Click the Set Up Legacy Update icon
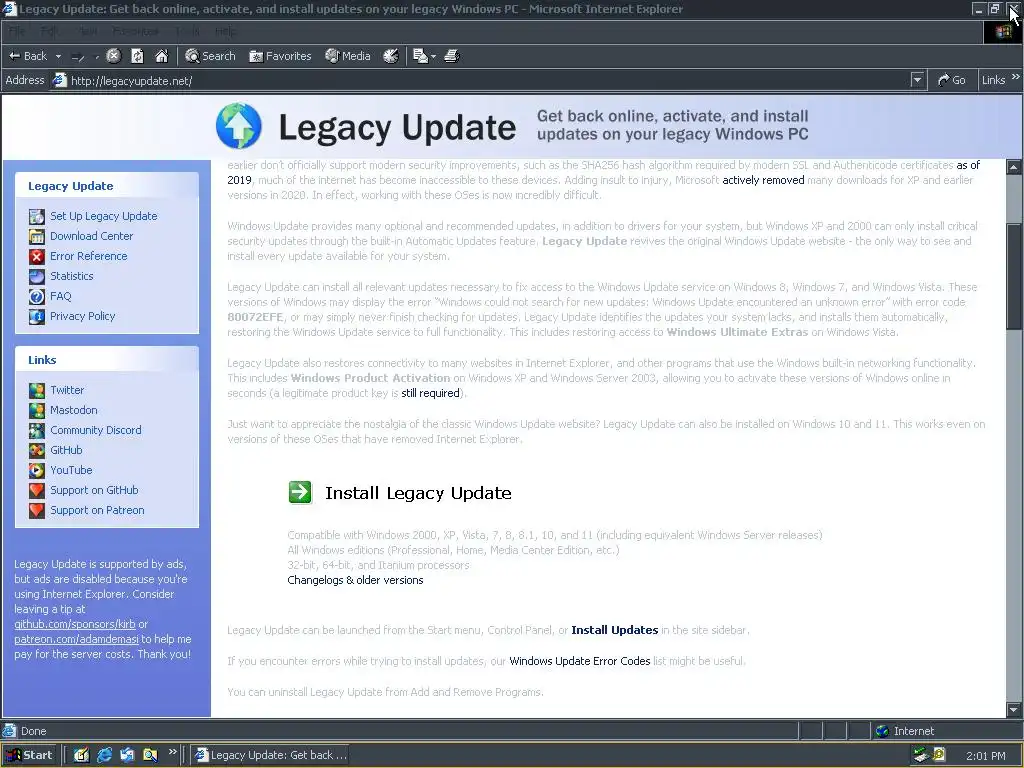The height and width of the screenshot is (768, 1024). pos(37,216)
